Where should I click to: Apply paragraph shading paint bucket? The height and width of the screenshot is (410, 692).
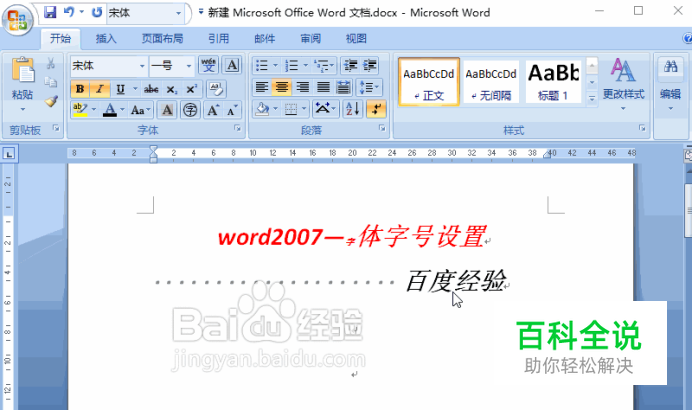262,109
